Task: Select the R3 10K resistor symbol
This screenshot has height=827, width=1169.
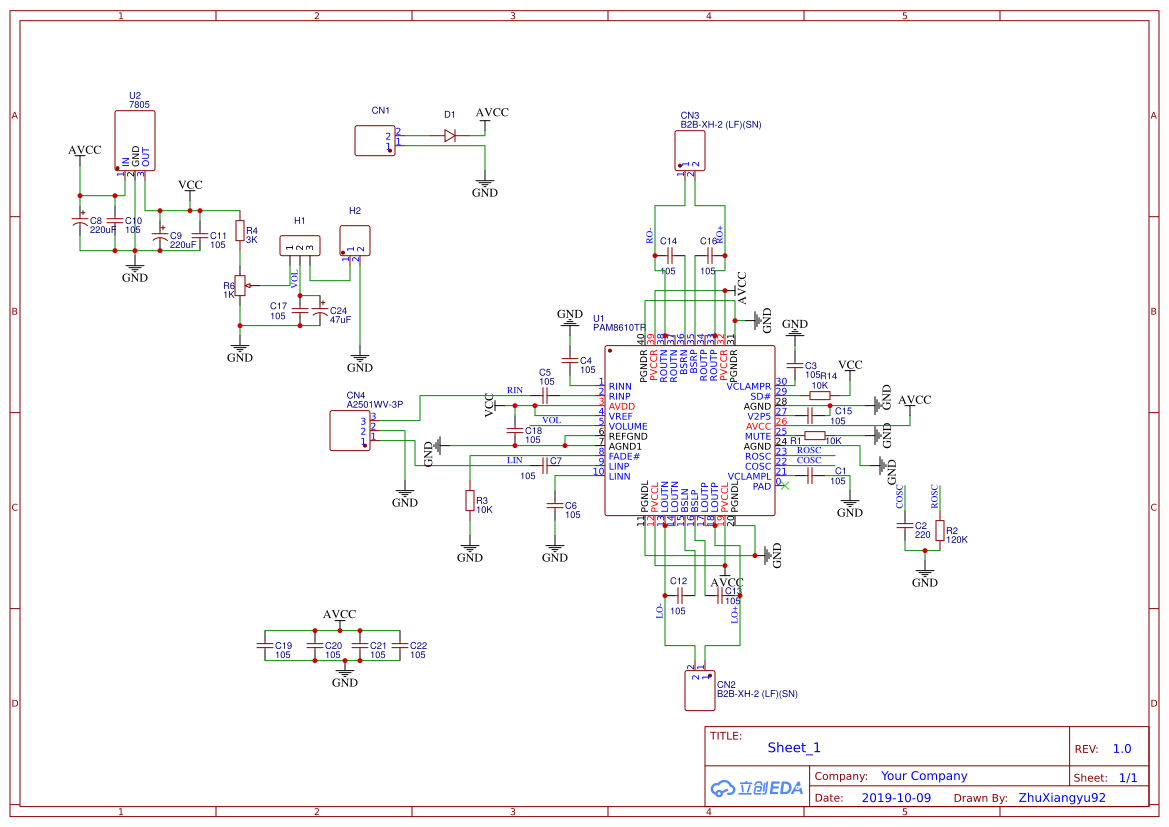Action: [470, 500]
